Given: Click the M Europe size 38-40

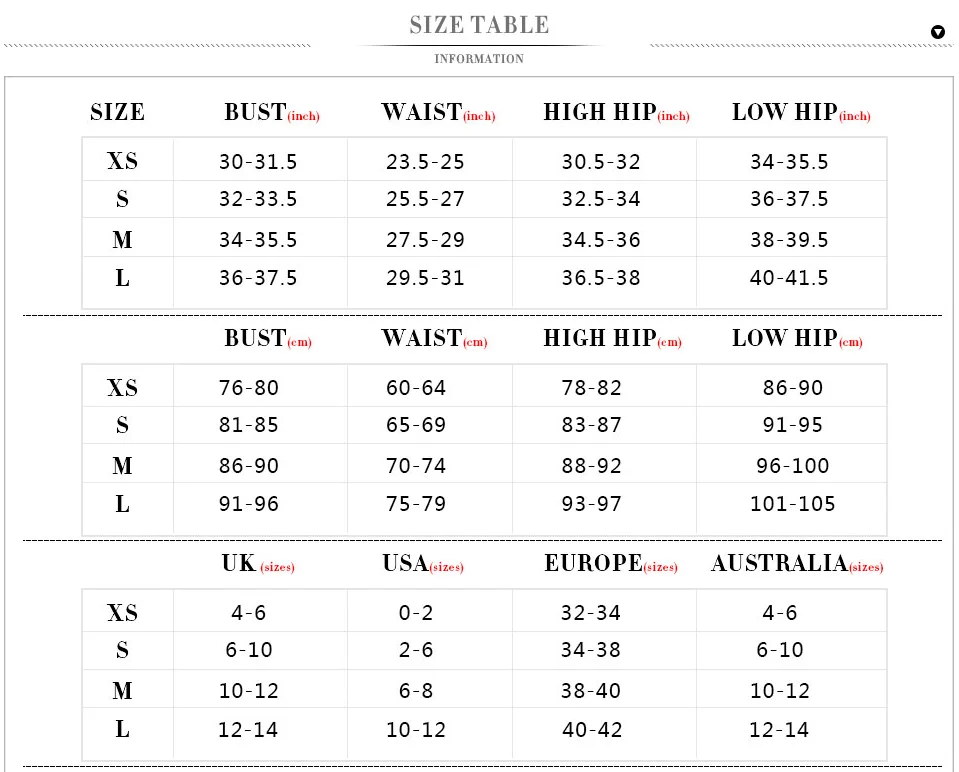Looking at the screenshot, I should 591,691.
